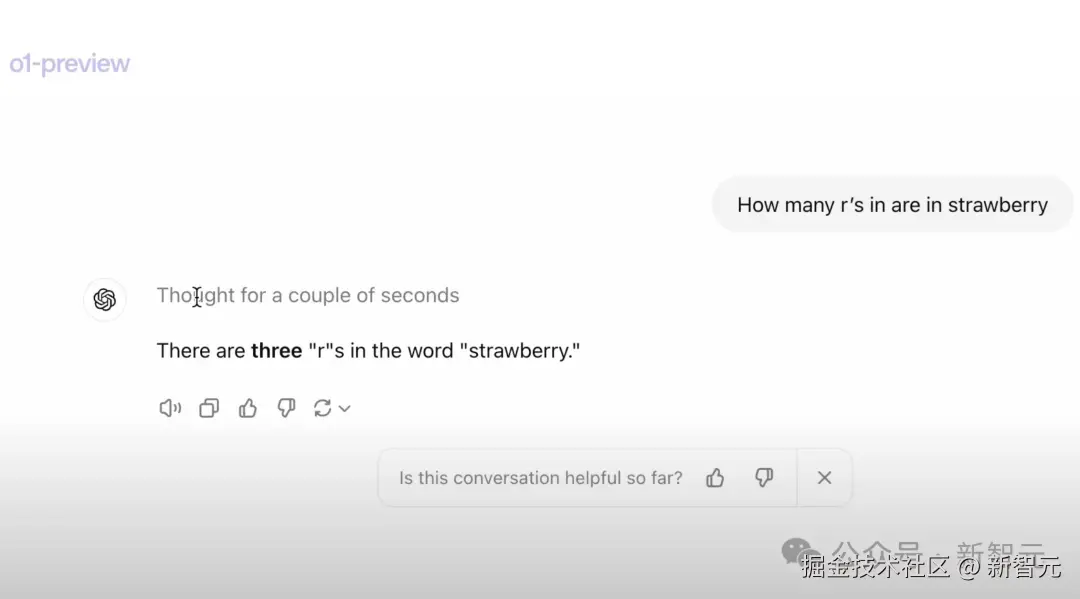Thumbs down in the conversation helpful prompt
The image size is (1080, 599).
[x=764, y=478]
